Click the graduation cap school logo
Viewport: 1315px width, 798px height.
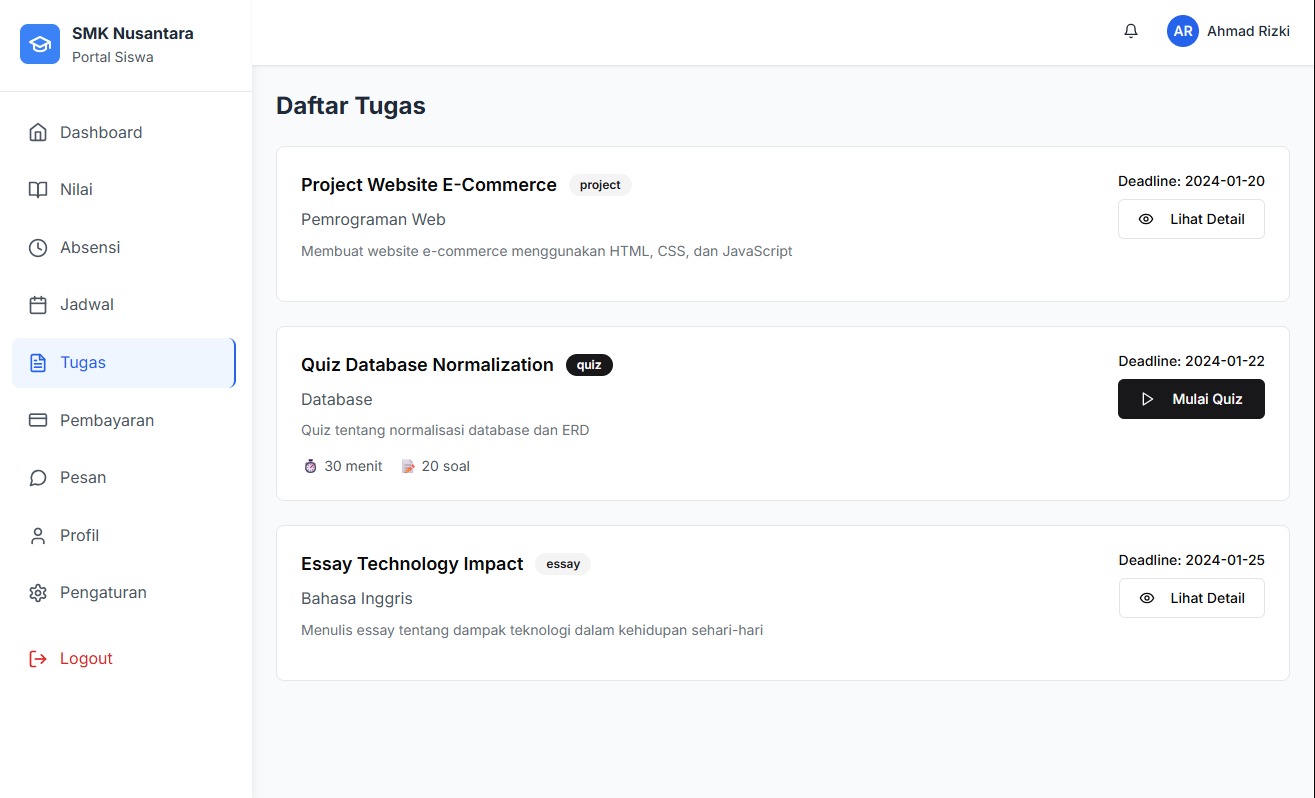[x=40, y=44]
